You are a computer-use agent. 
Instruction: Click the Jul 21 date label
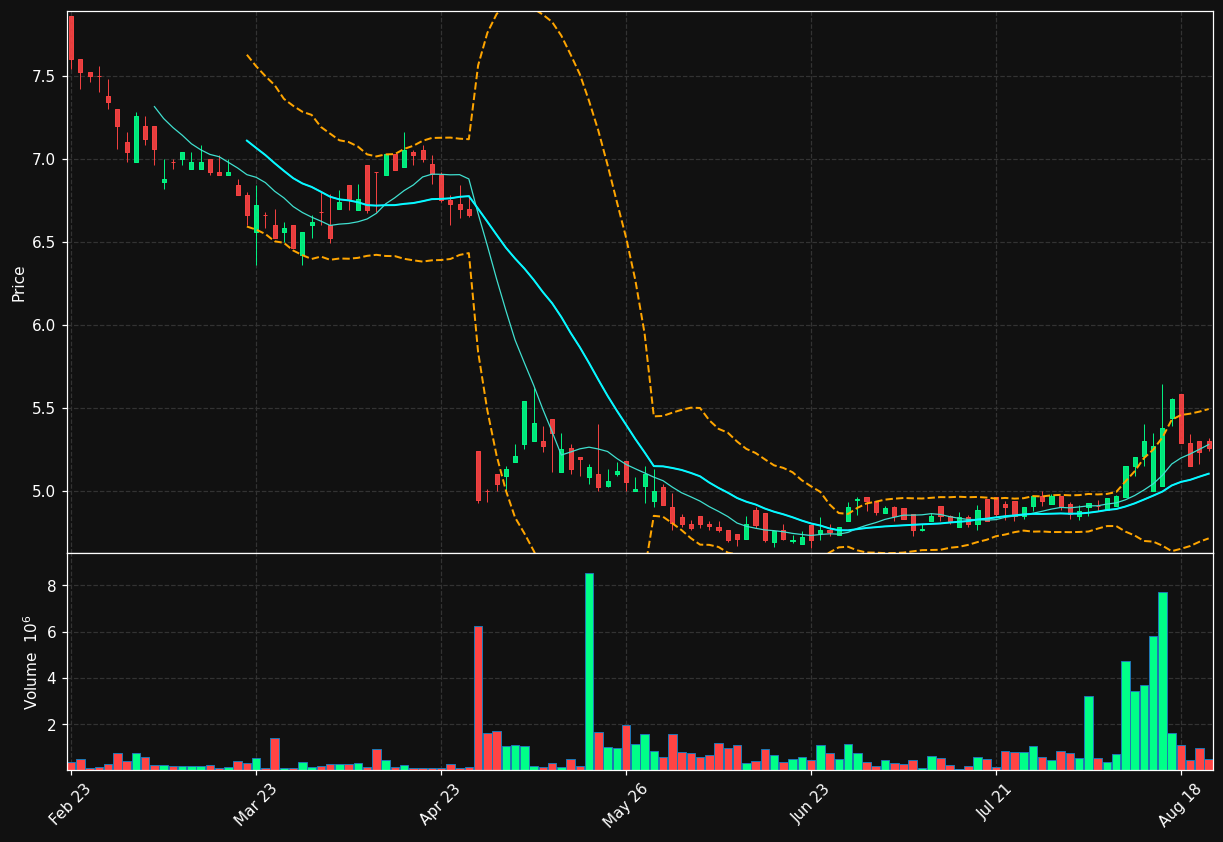point(995,802)
